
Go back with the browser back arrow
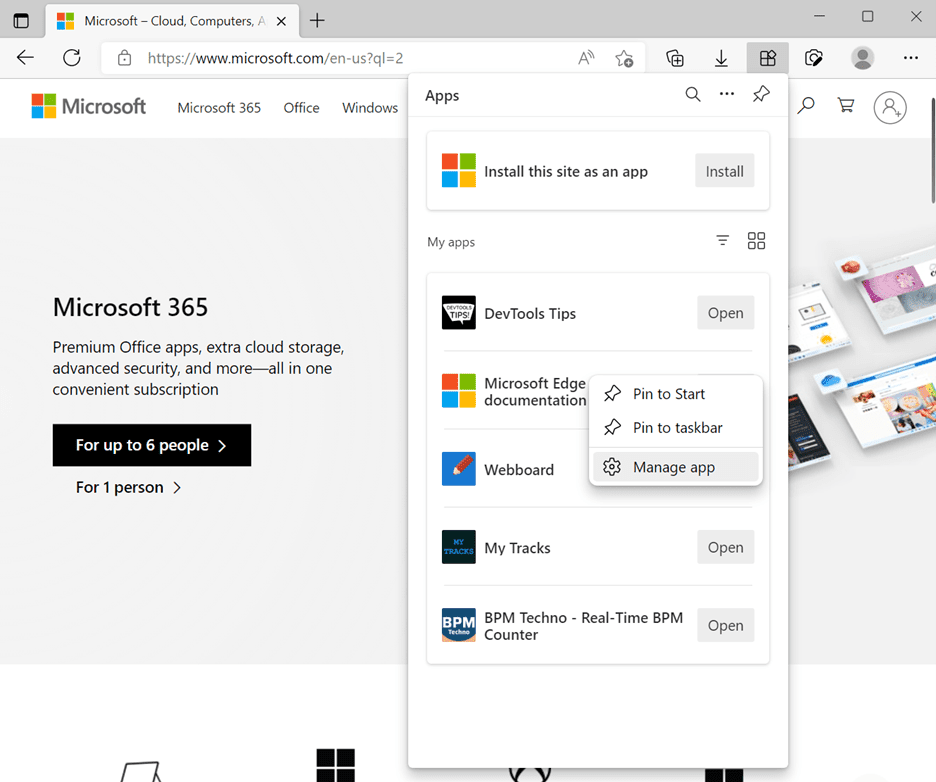pos(25,58)
